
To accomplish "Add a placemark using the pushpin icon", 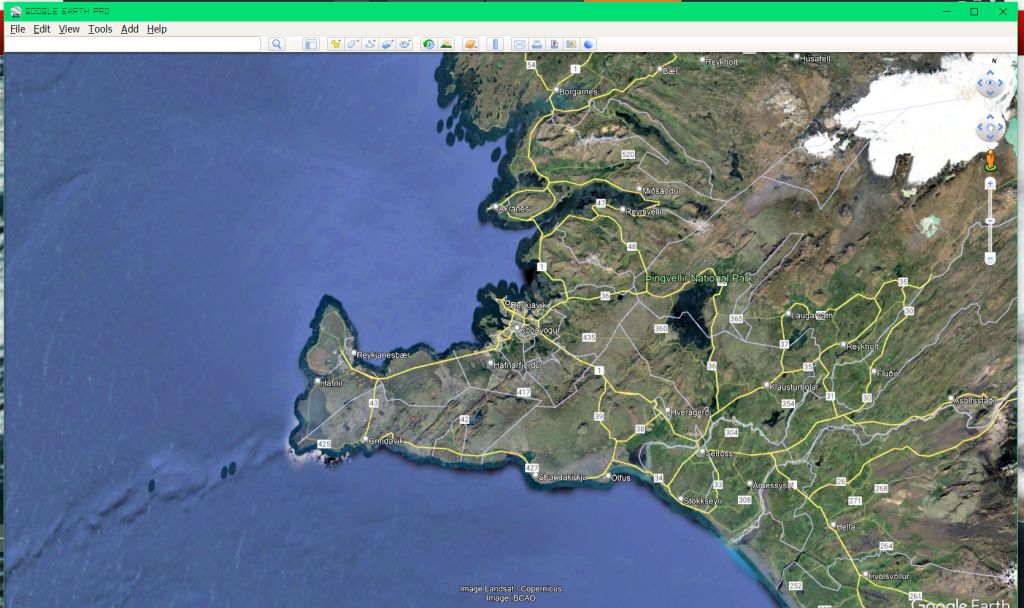I will pyautogui.click(x=336, y=44).
